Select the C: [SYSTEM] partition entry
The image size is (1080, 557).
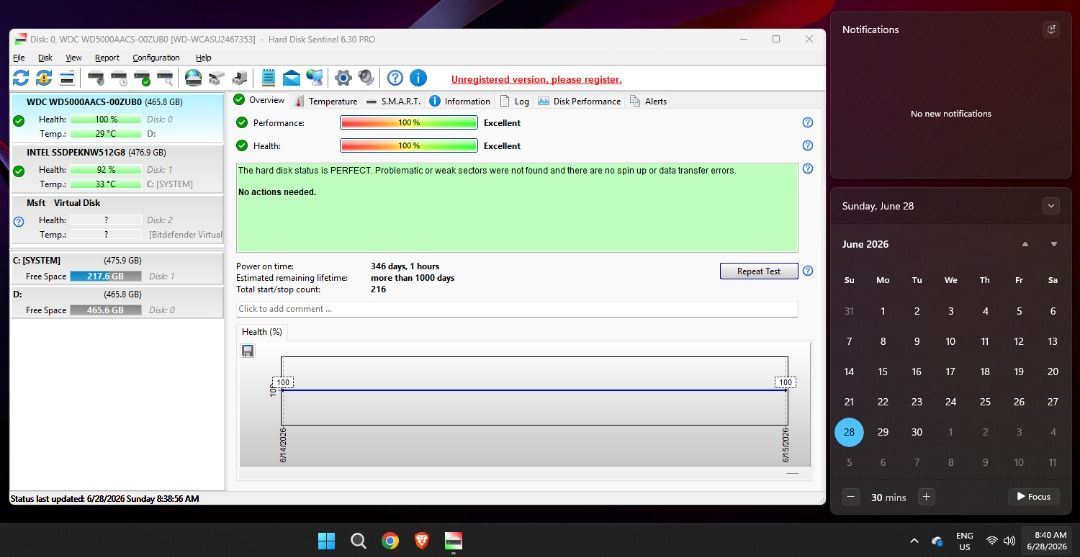117,268
